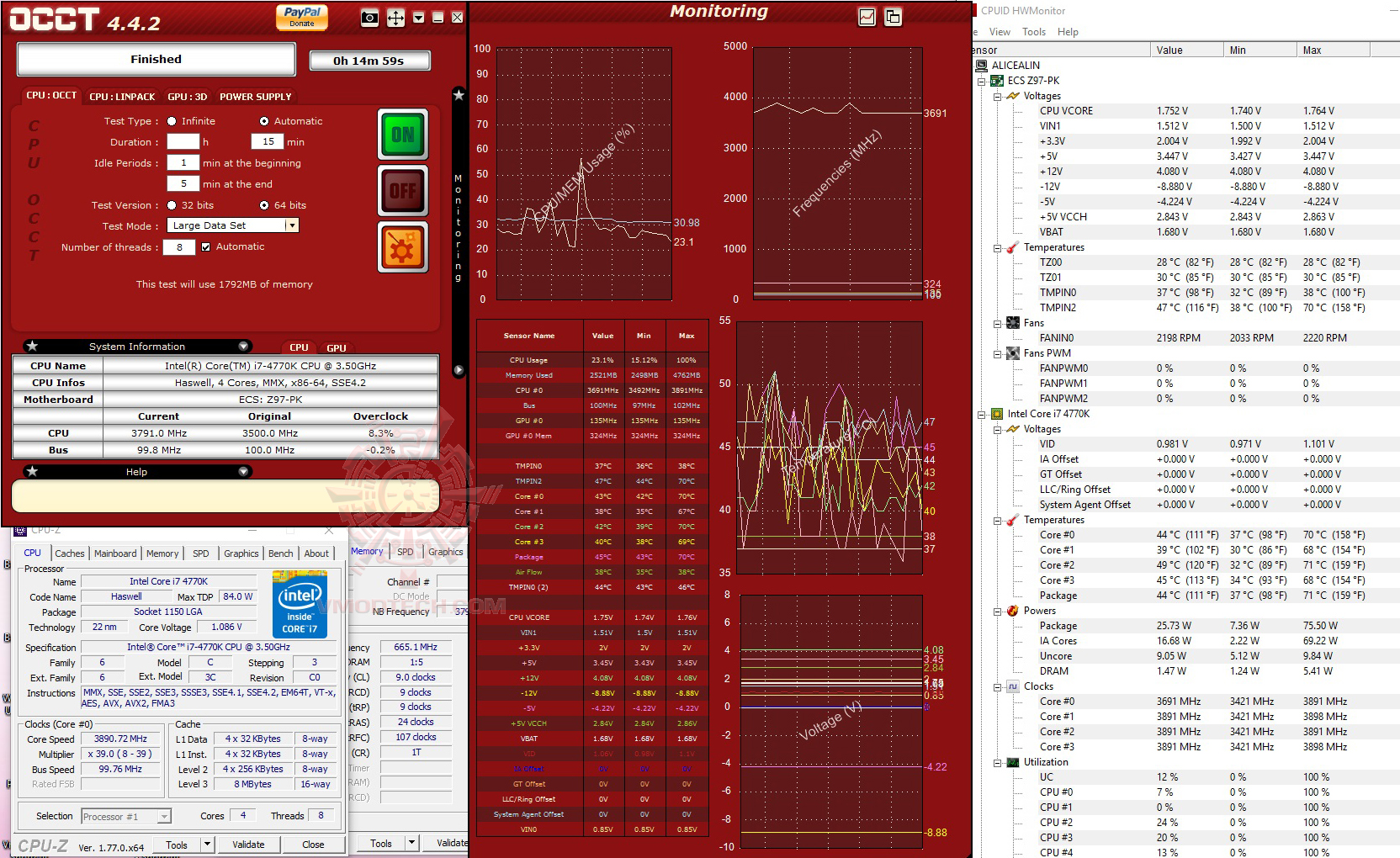Click the Clocks icon in HWMonitor
The width and height of the screenshot is (1400, 858).
1012,686
